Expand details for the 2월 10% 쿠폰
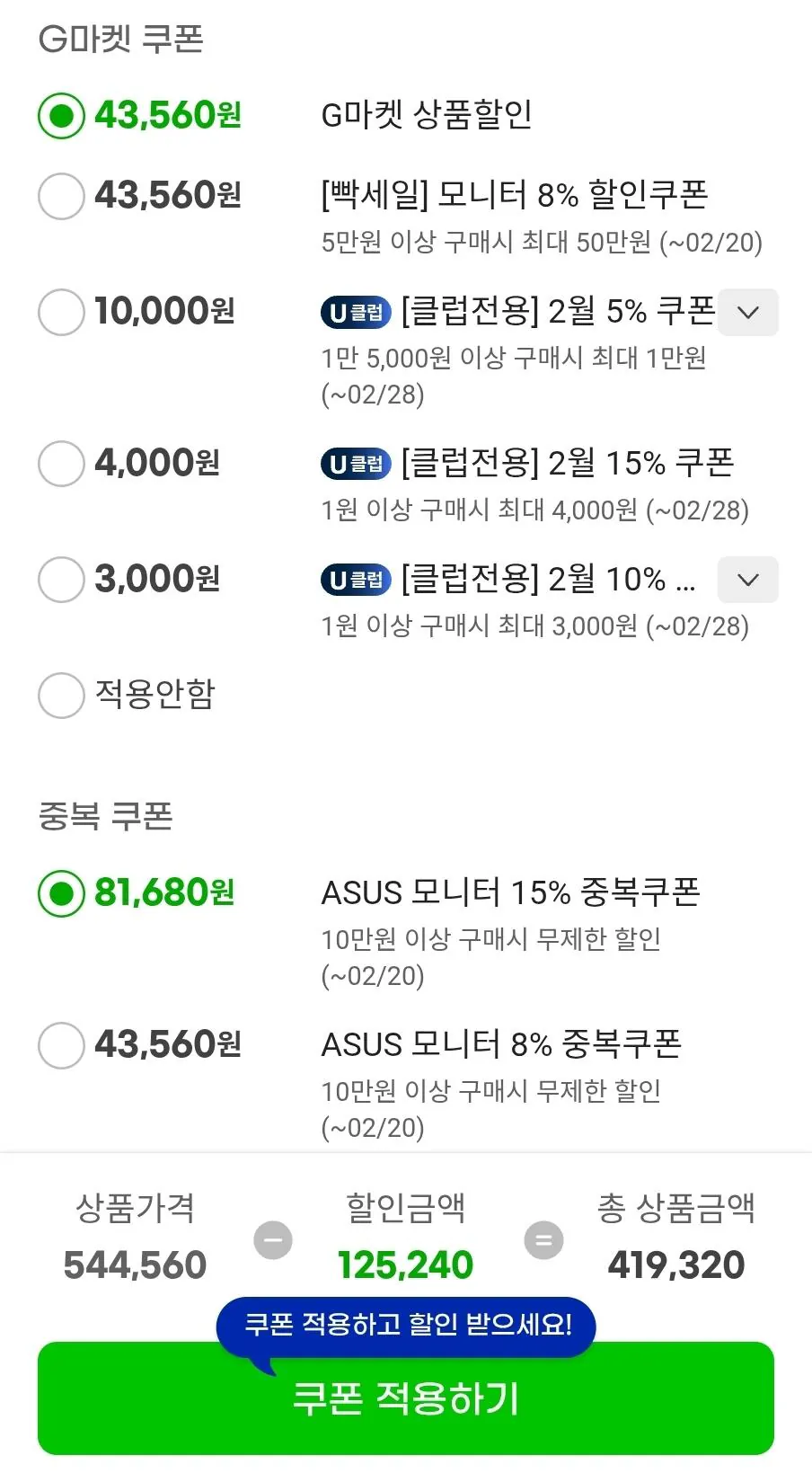Screen dimensions: 812x1473 [747, 580]
